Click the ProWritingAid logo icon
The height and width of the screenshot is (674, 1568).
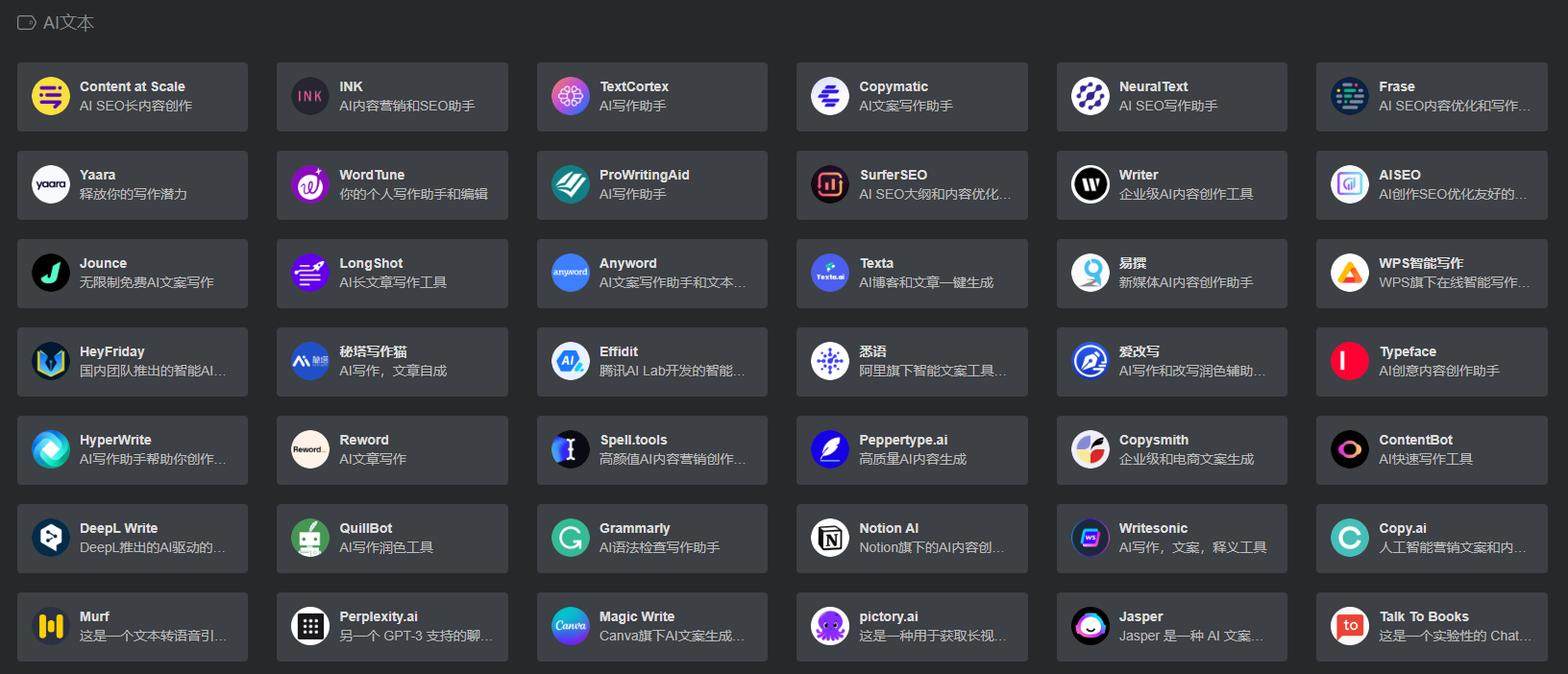click(571, 185)
